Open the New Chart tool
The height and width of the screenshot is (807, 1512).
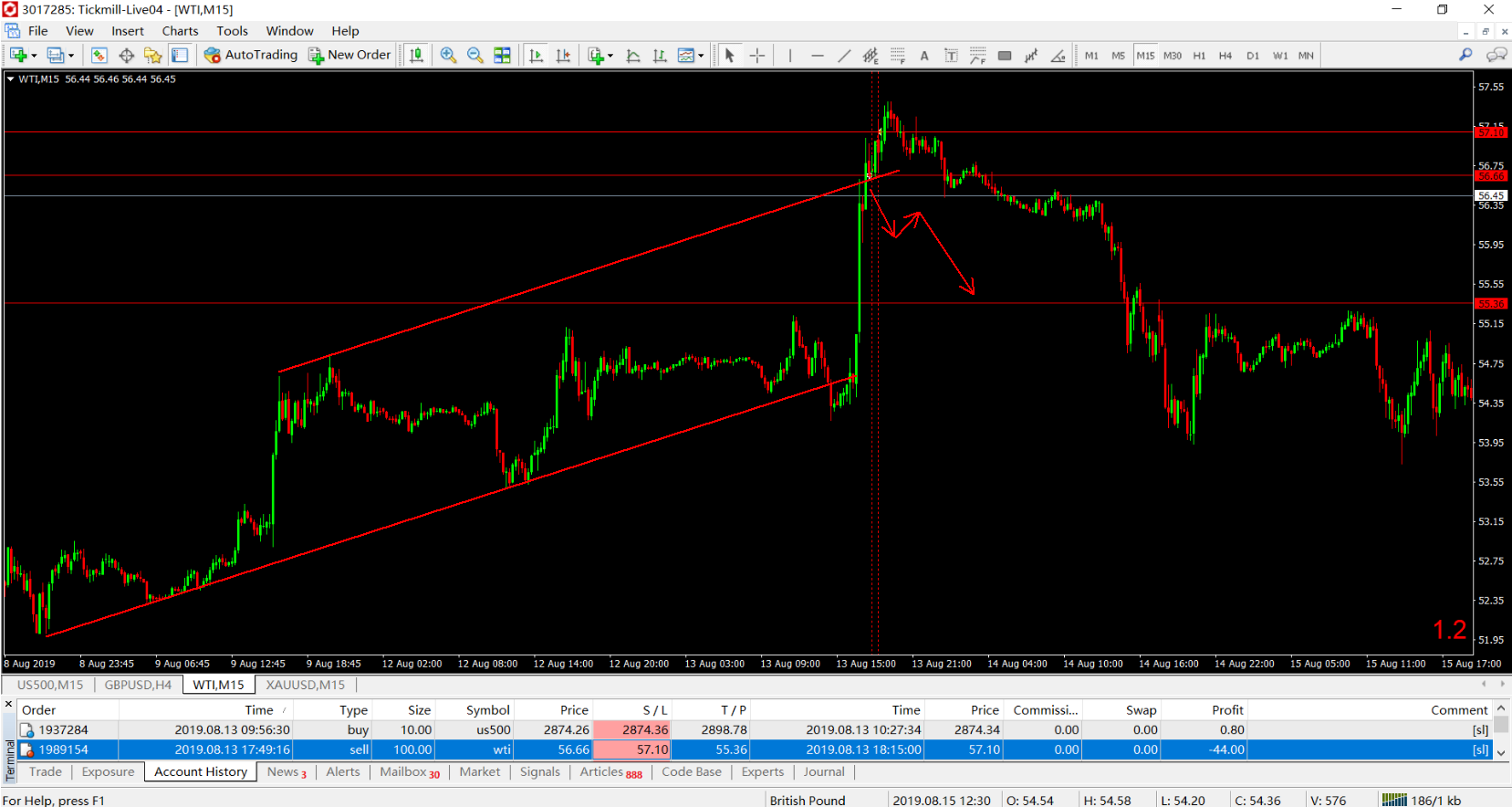[x=17, y=55]
